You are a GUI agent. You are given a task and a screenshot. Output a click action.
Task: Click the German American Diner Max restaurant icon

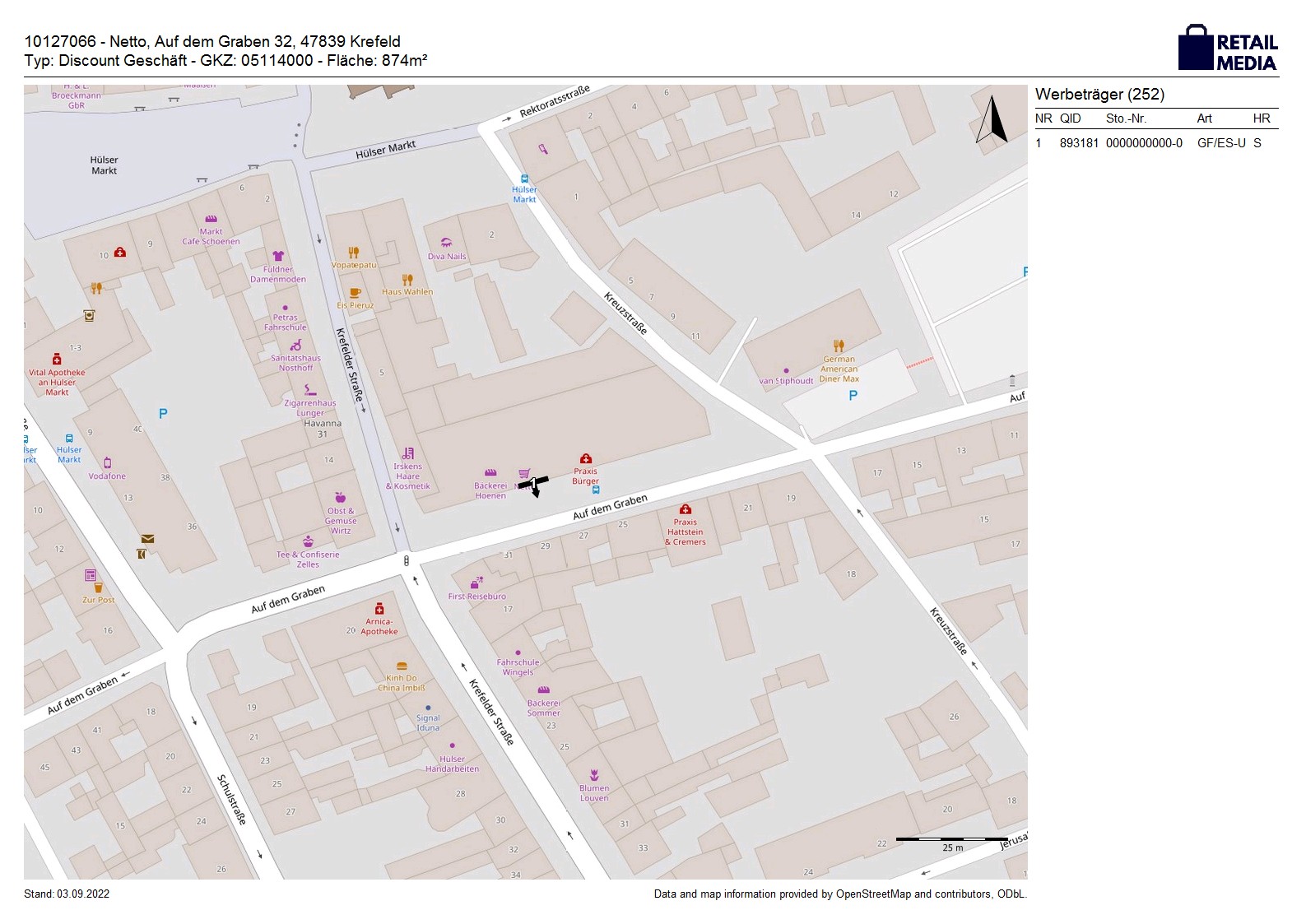click(839, 346)
